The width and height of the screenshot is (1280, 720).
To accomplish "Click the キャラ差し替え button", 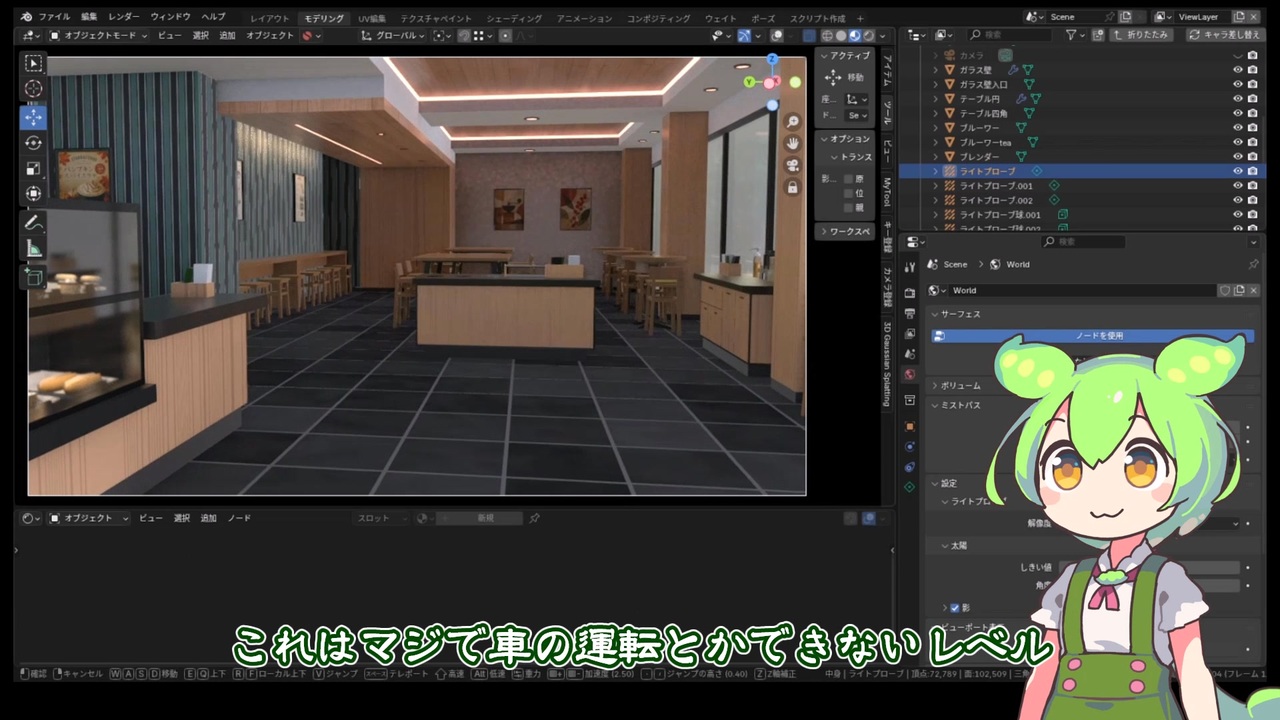I will (x=1225, y=35).
